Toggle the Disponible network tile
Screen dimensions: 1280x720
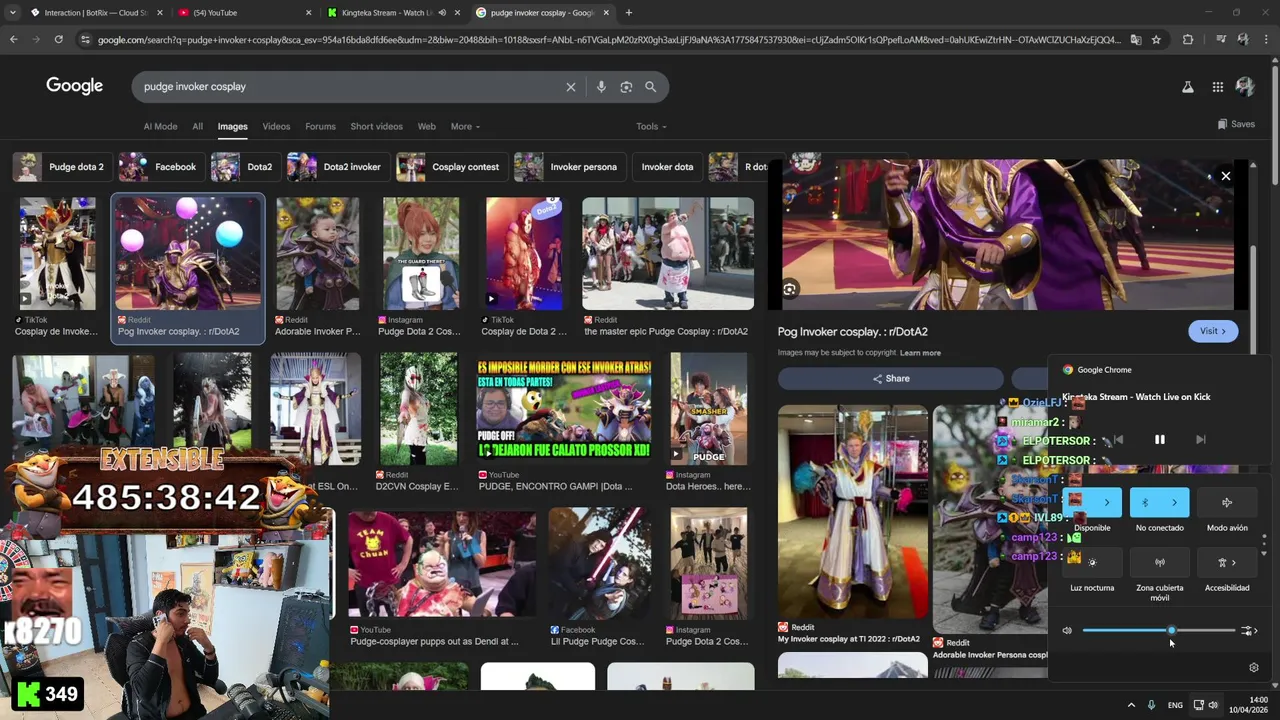coord(1077,503)
